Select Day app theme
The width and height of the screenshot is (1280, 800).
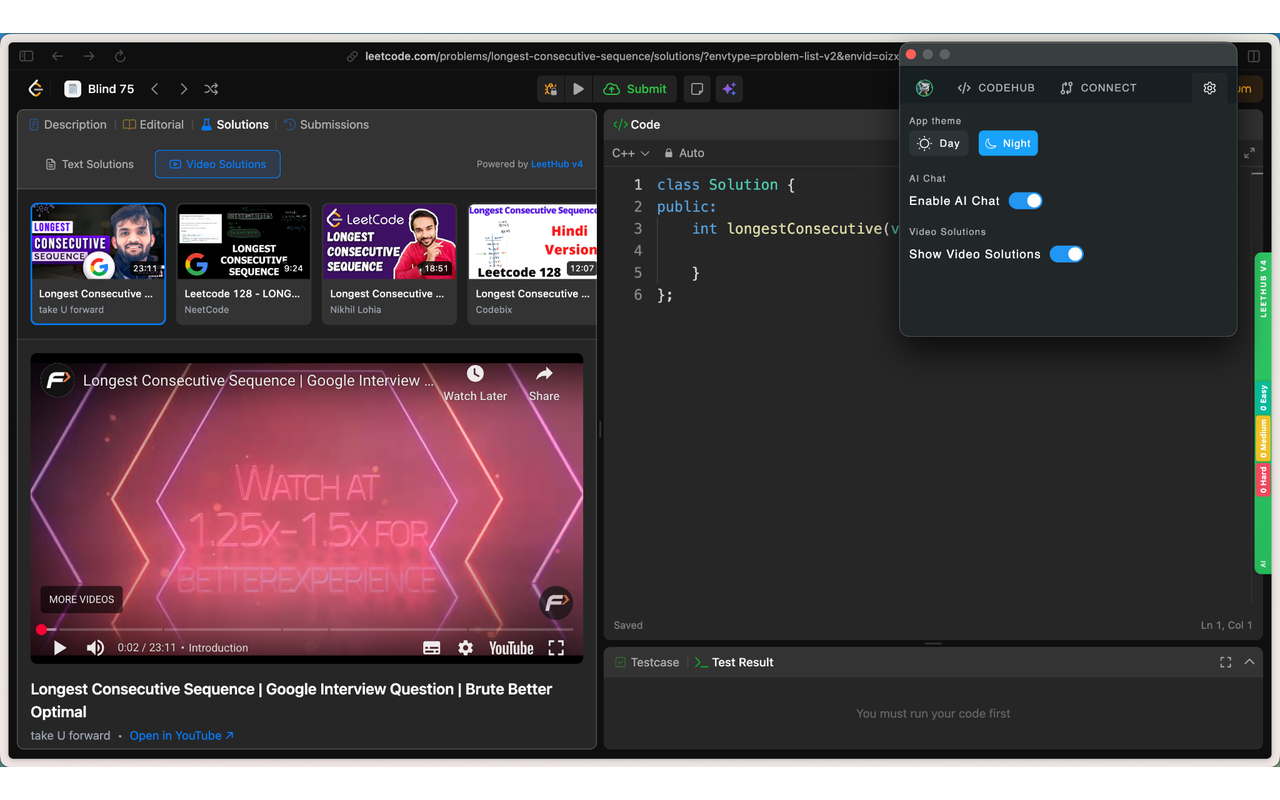[x=939, y=144]
